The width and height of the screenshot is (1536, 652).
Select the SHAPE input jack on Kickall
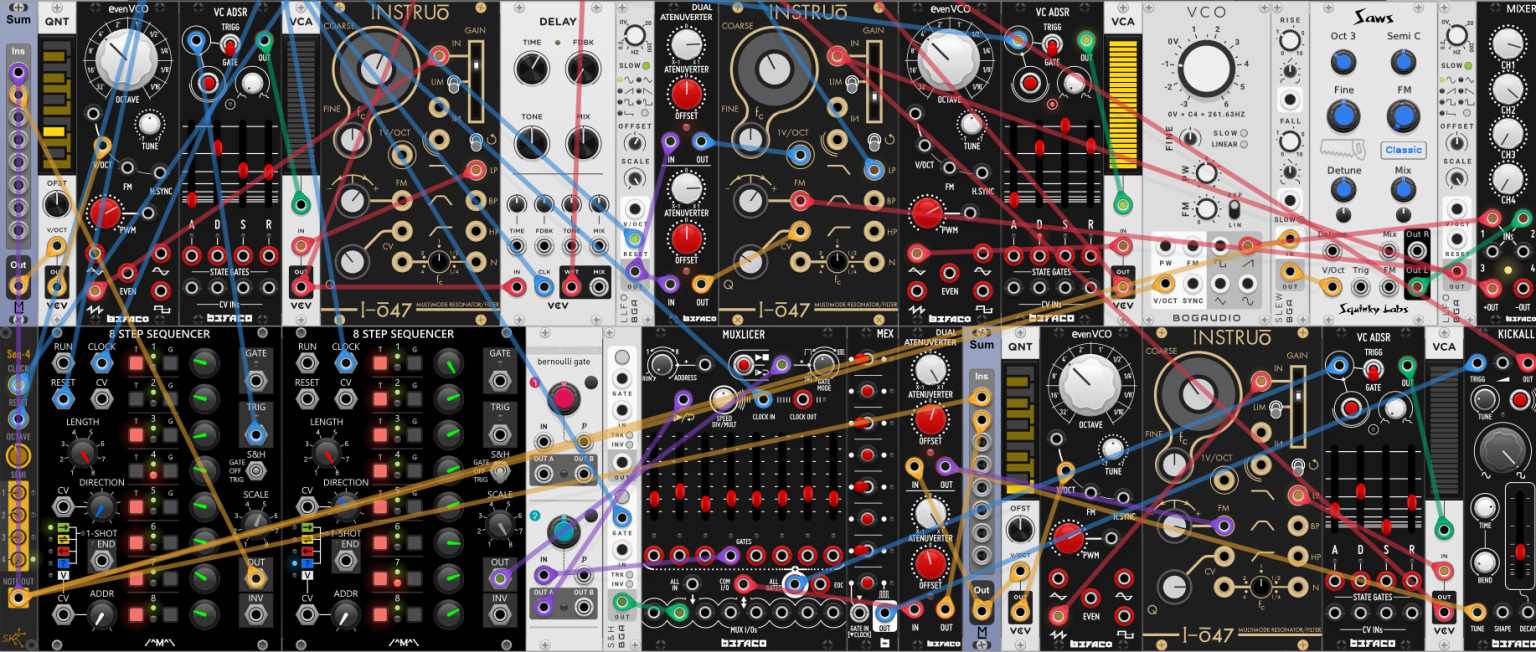(x=1502, y=612)
